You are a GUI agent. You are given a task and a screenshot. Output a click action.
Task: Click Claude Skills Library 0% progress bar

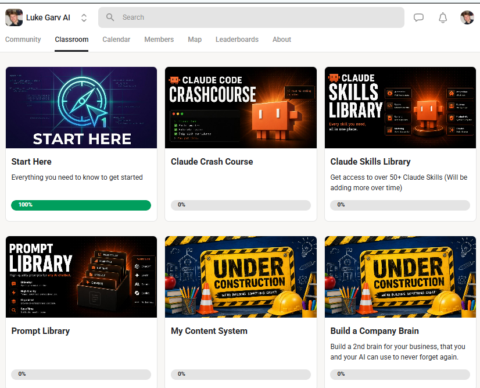coord(400,205)
